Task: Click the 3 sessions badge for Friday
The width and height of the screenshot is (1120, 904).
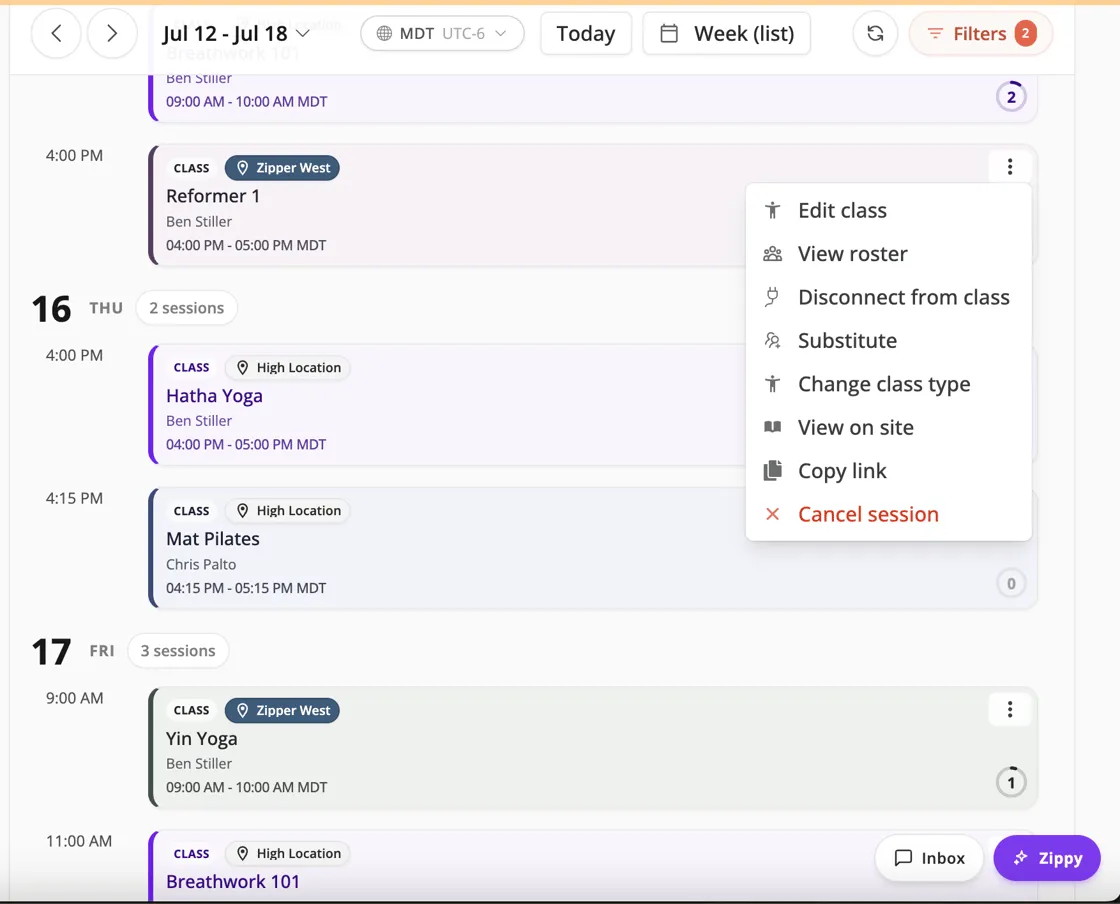Action: (178, 651)
